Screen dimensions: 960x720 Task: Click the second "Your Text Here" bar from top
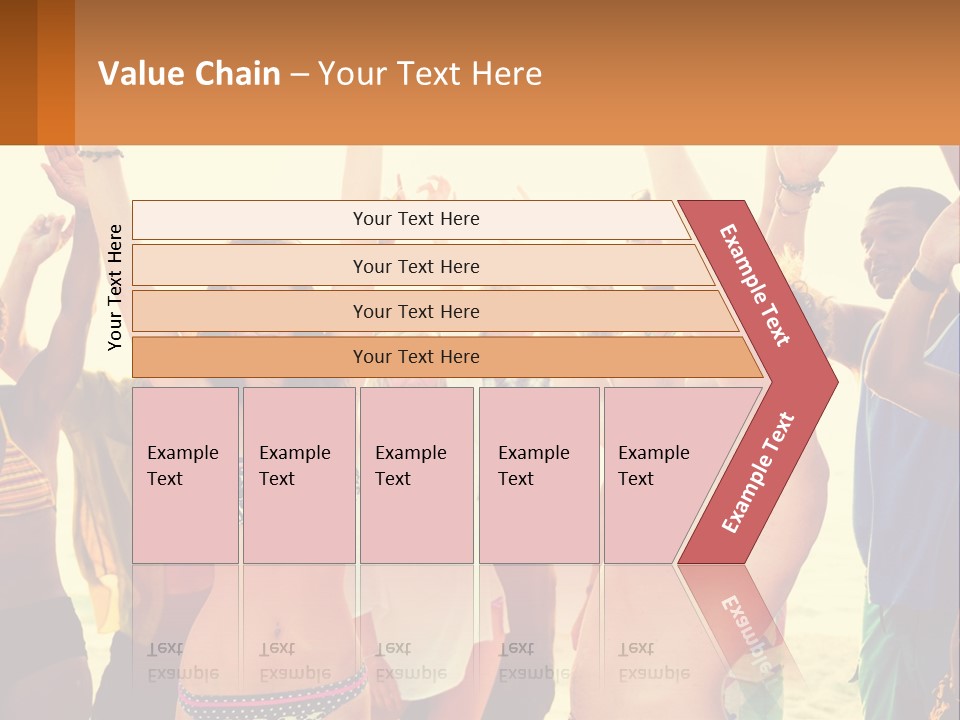(x=415, y=266)
